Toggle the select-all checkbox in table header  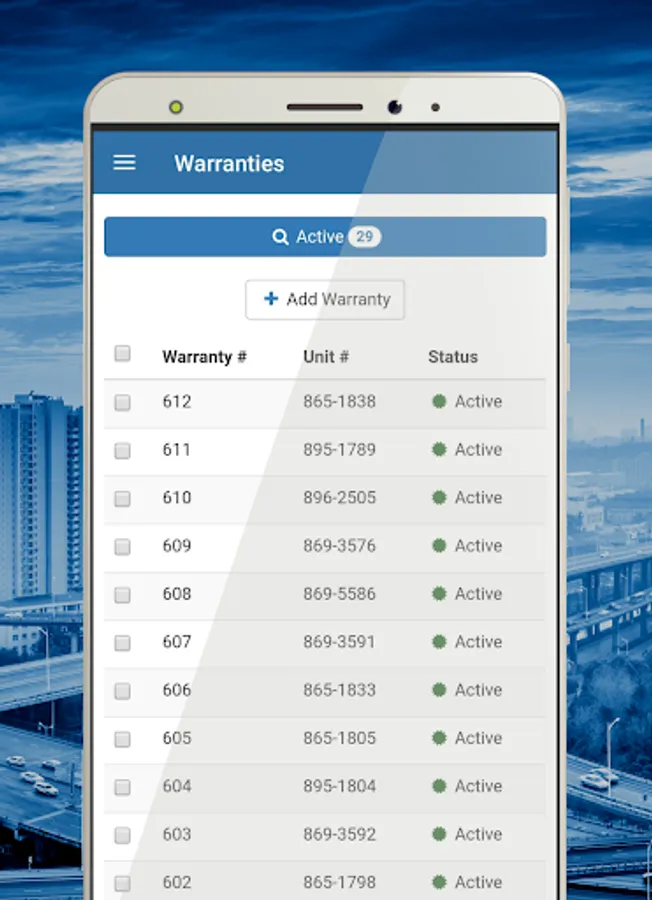point(122,353)
